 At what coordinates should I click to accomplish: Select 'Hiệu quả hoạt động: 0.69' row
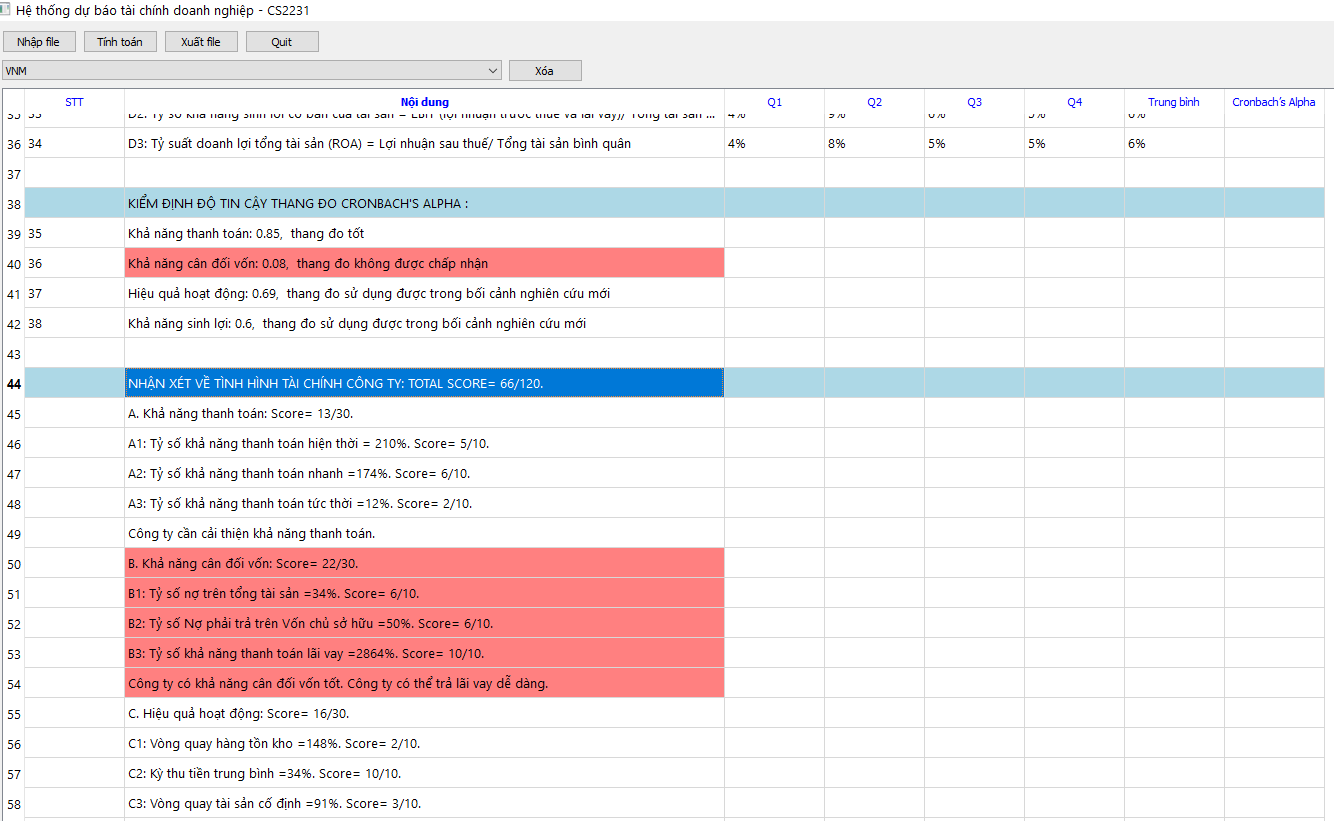(425, 293)
